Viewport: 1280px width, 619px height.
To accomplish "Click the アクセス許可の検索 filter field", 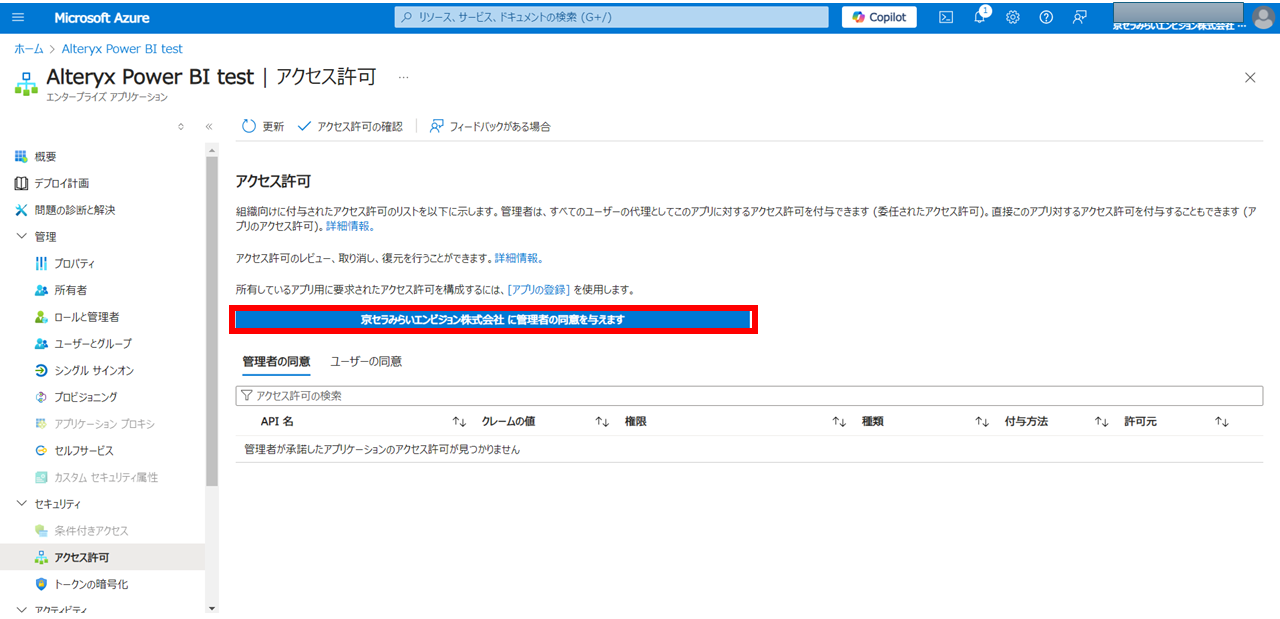I will (x=749, y=396).
